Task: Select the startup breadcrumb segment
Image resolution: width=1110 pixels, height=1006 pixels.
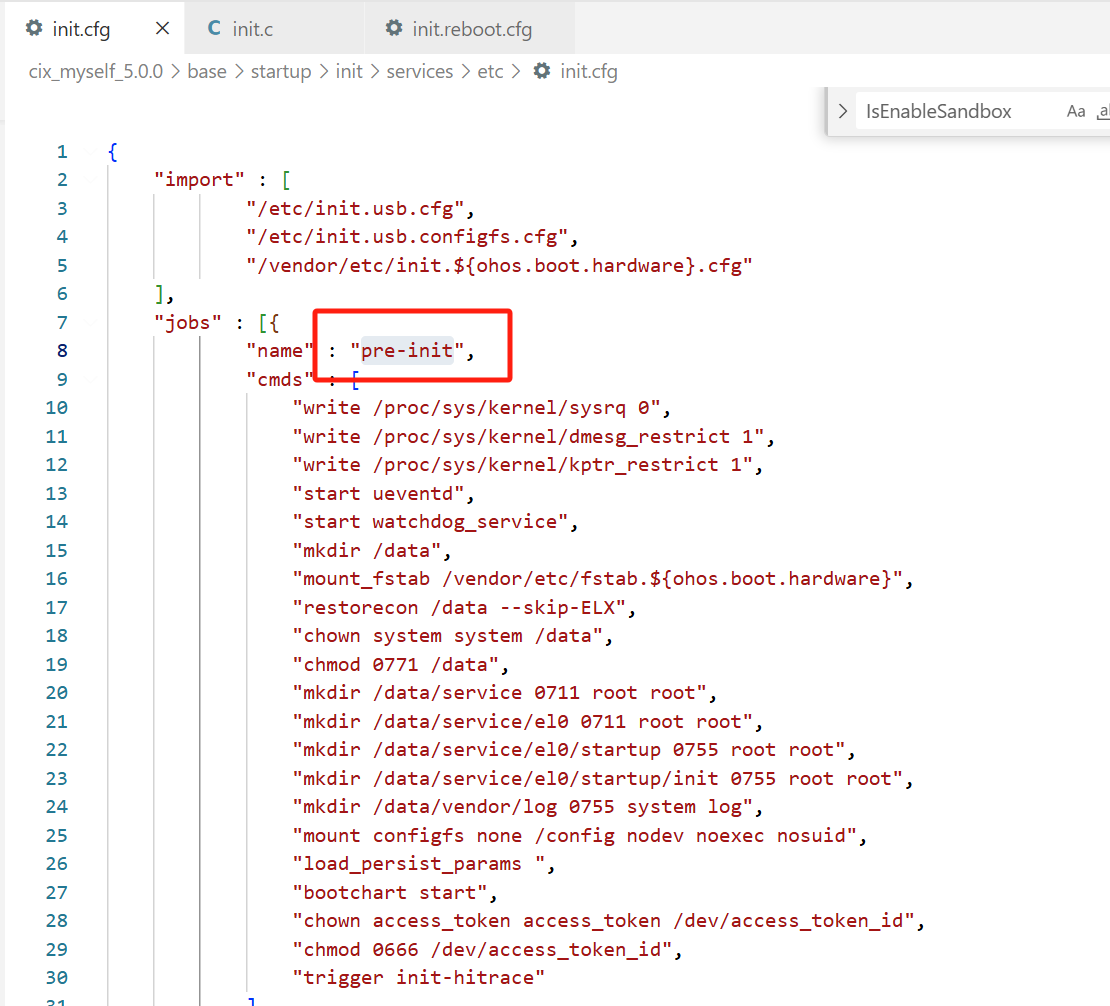Action: [x=281, y=72]
